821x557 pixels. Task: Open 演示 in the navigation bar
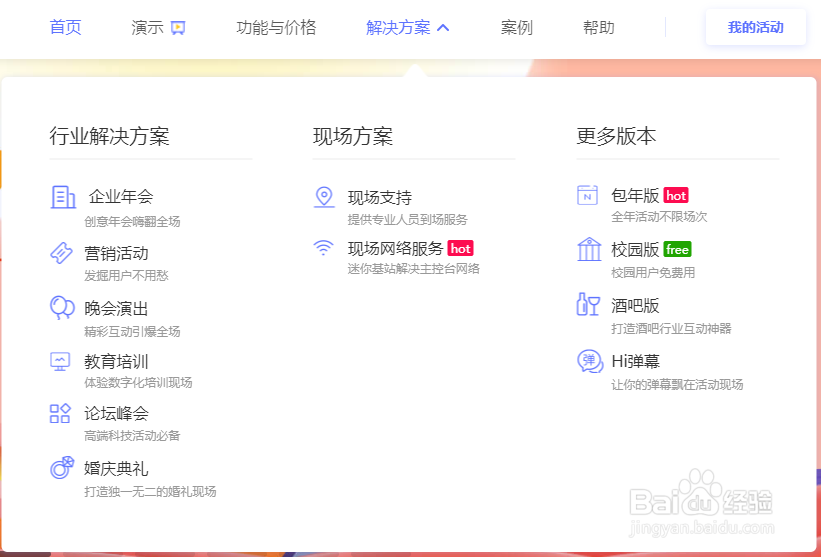(x=148, y=27)
